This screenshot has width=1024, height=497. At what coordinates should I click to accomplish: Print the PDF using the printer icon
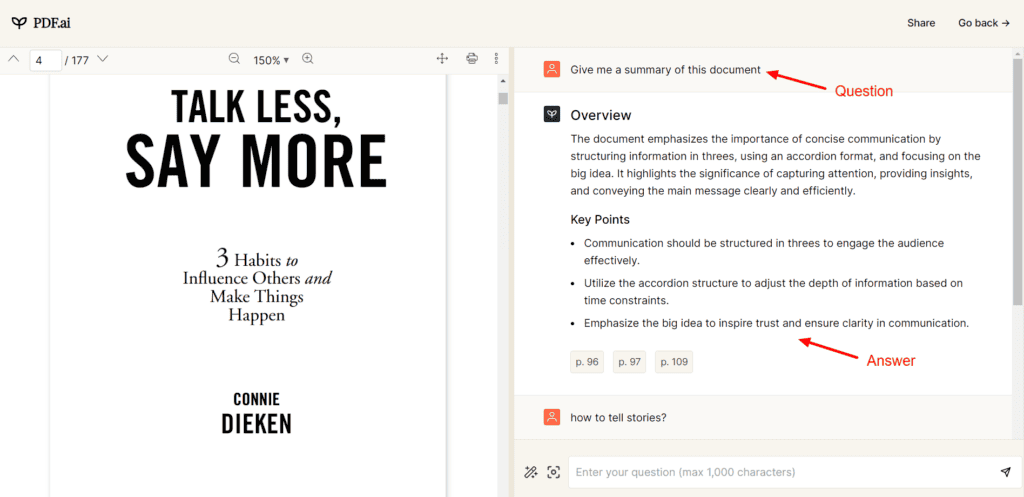click(472, 59)
